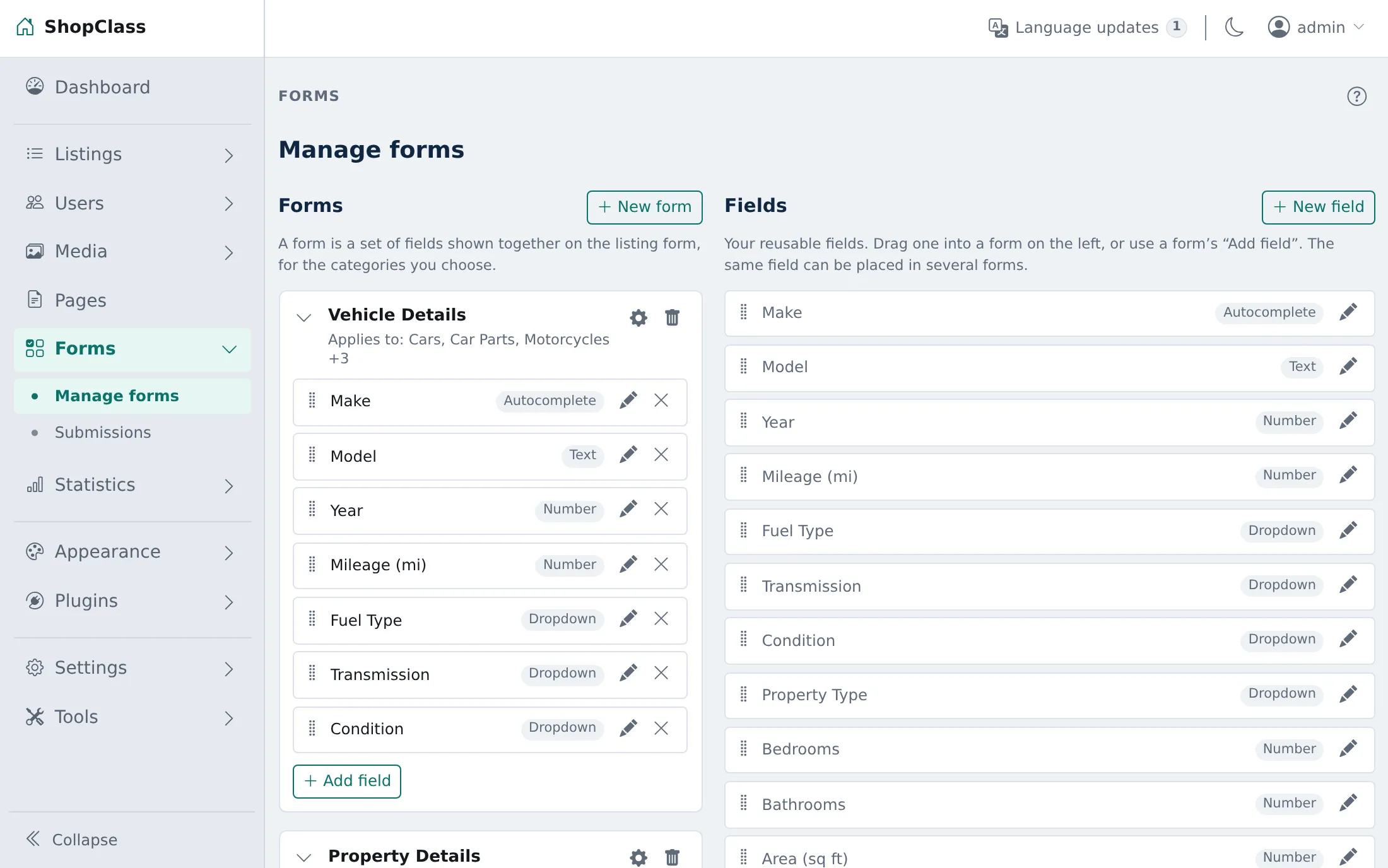Open the help icon on Forms page
Viewport: 1388px width, 868px height.
(1356, 97)
